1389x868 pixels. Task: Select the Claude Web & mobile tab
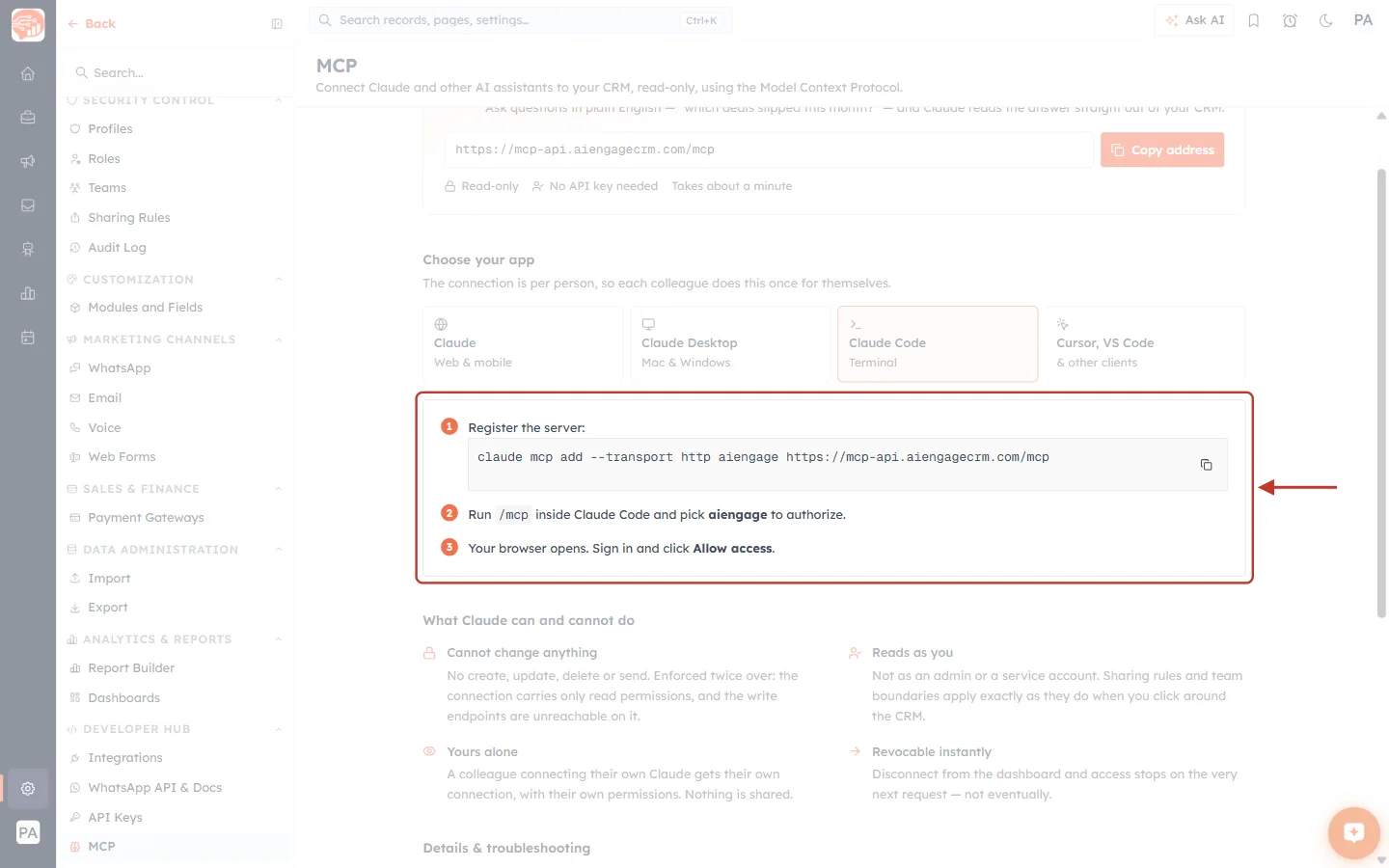(x=523, y=344)
